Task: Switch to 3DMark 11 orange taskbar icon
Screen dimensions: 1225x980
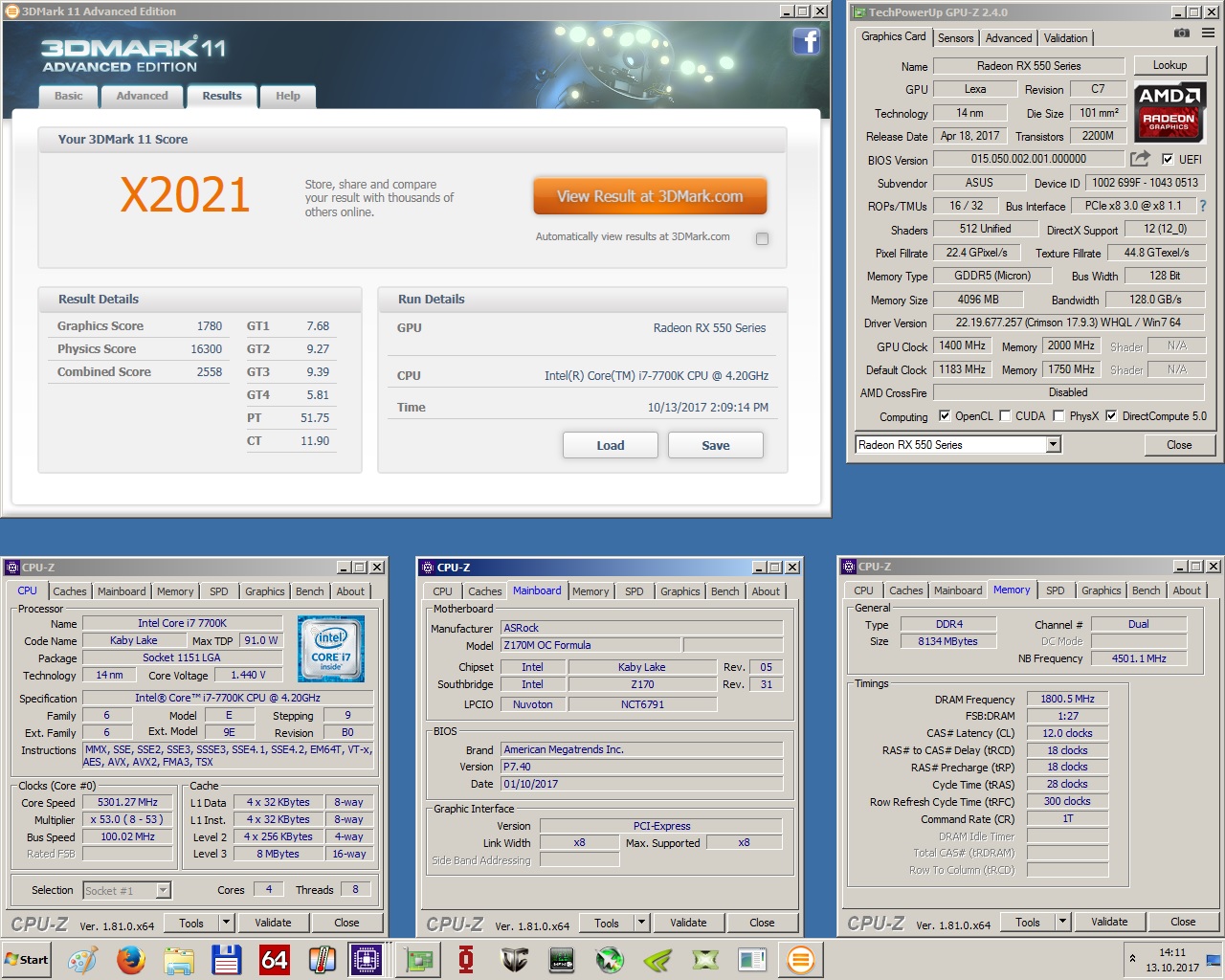Action: click(x=801, y=959)
